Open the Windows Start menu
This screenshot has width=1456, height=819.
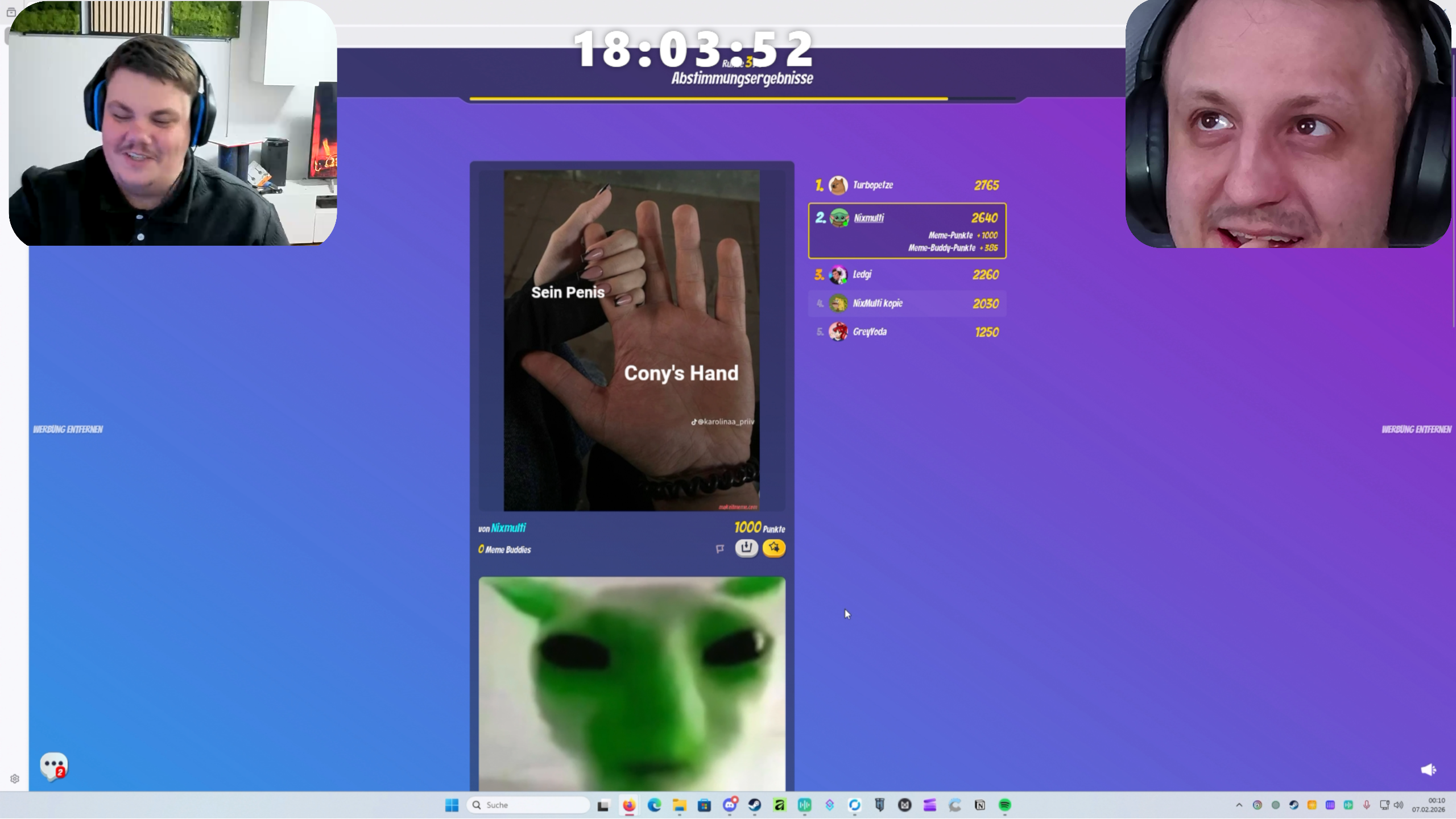[452, 805]
